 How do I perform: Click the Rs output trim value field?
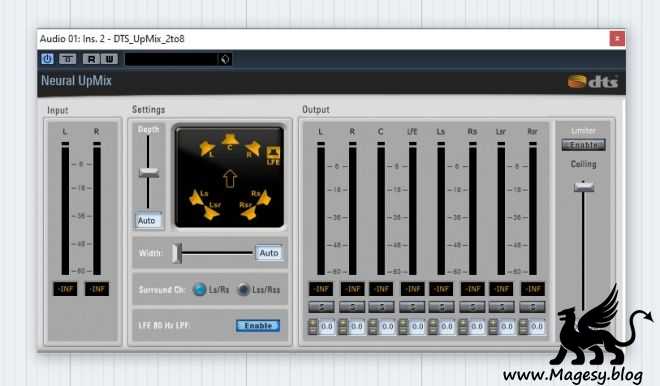click(x=477, y=327)
